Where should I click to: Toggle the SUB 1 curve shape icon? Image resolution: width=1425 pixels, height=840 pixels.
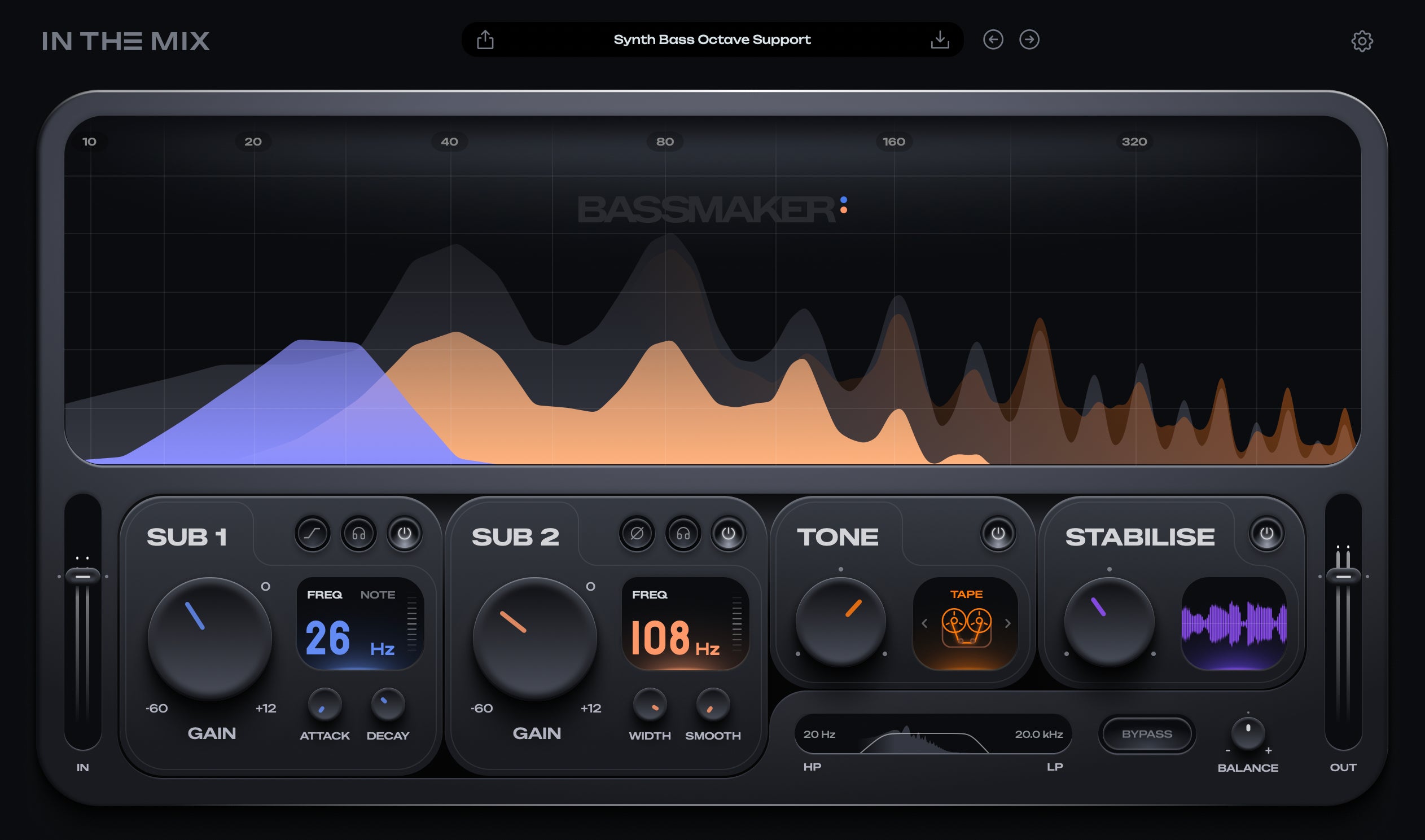tap(313, 533)
